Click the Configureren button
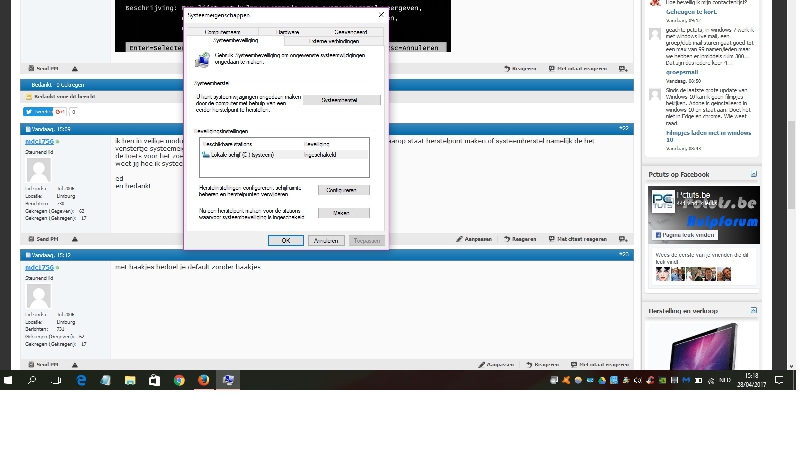This screenshot has height=450, width=800. click(343, 190)
